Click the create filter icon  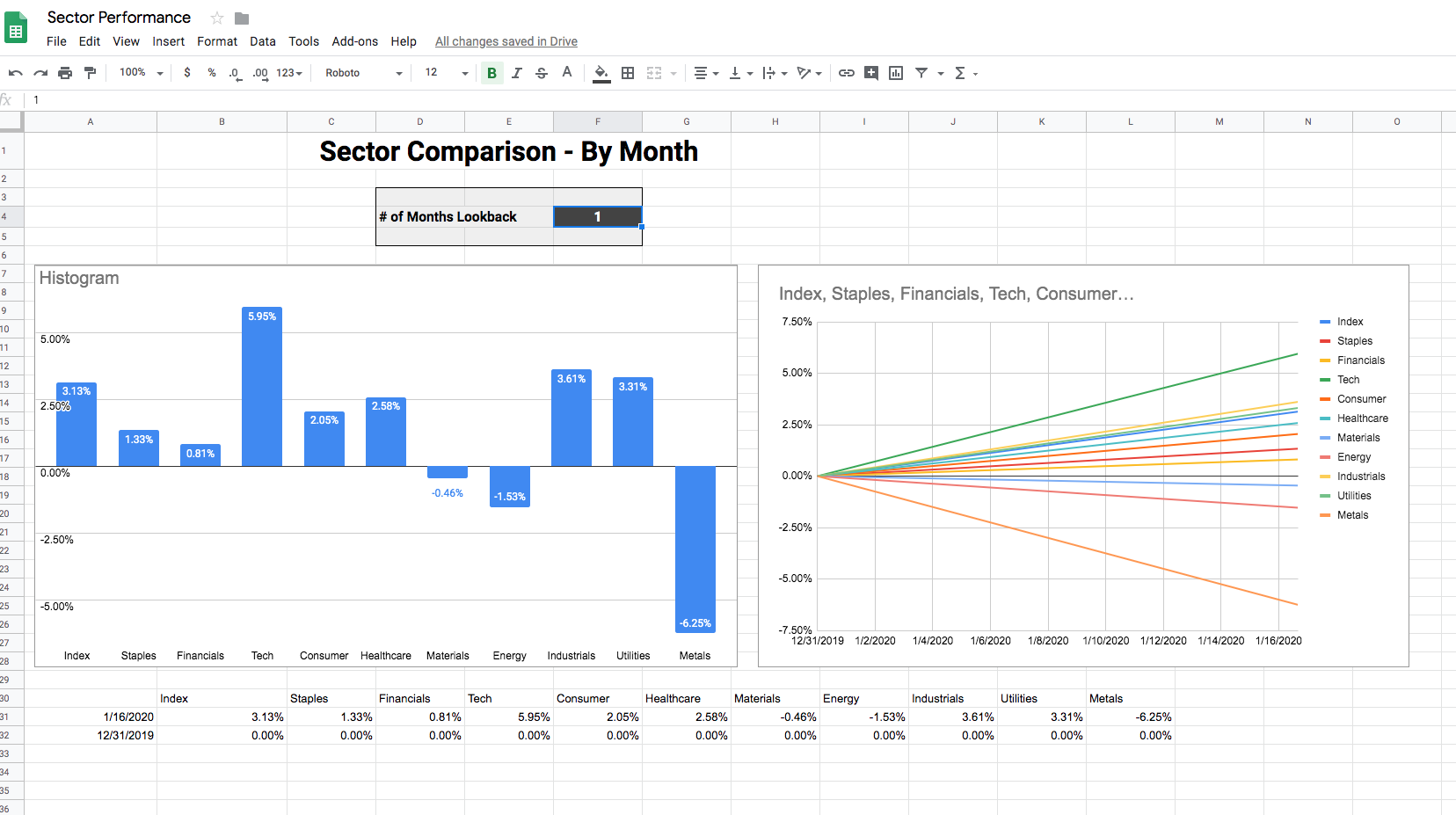point(921,73)
